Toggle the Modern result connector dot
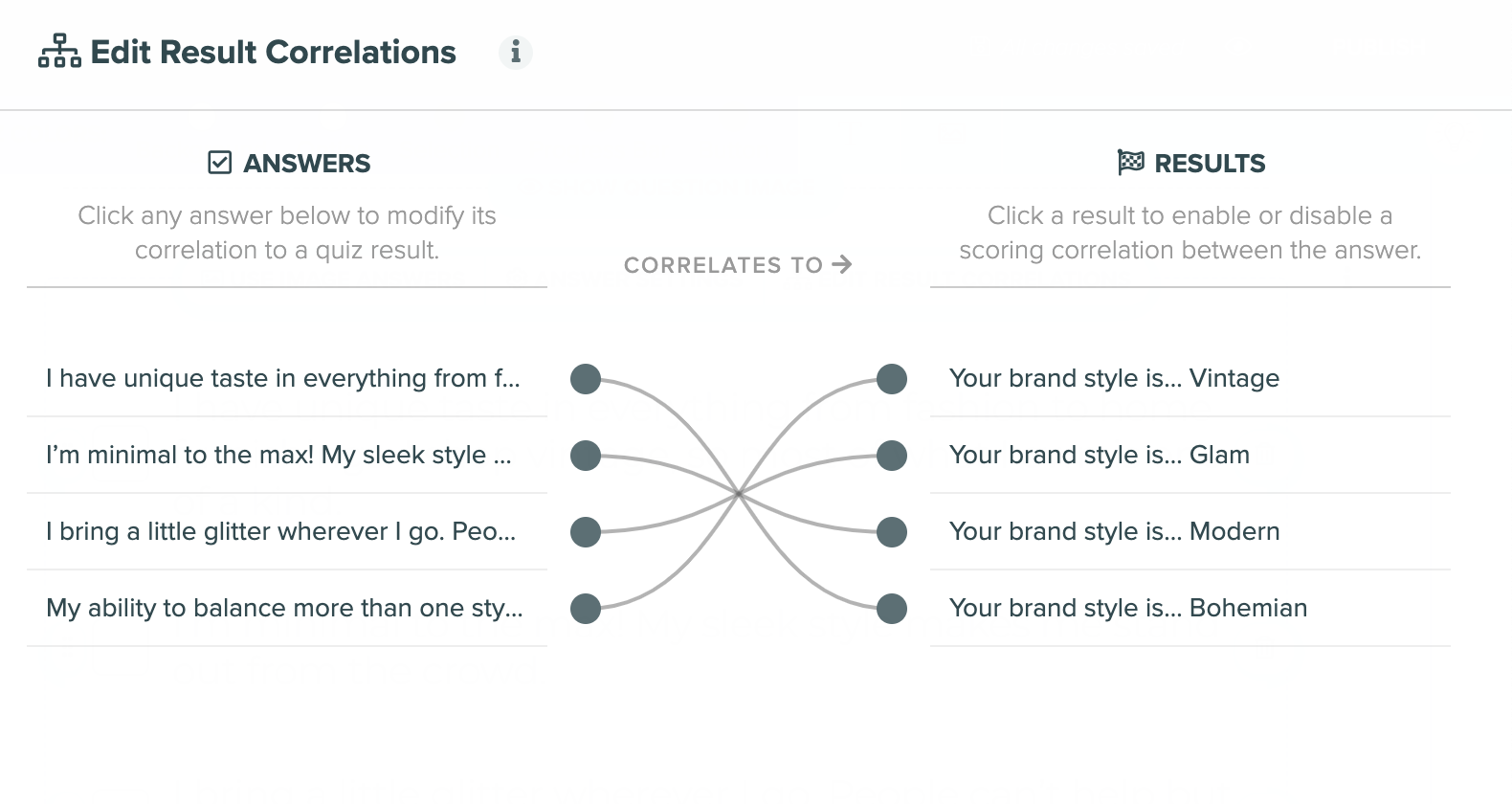This screenshot has width=1512, height=804. [892, 532]
